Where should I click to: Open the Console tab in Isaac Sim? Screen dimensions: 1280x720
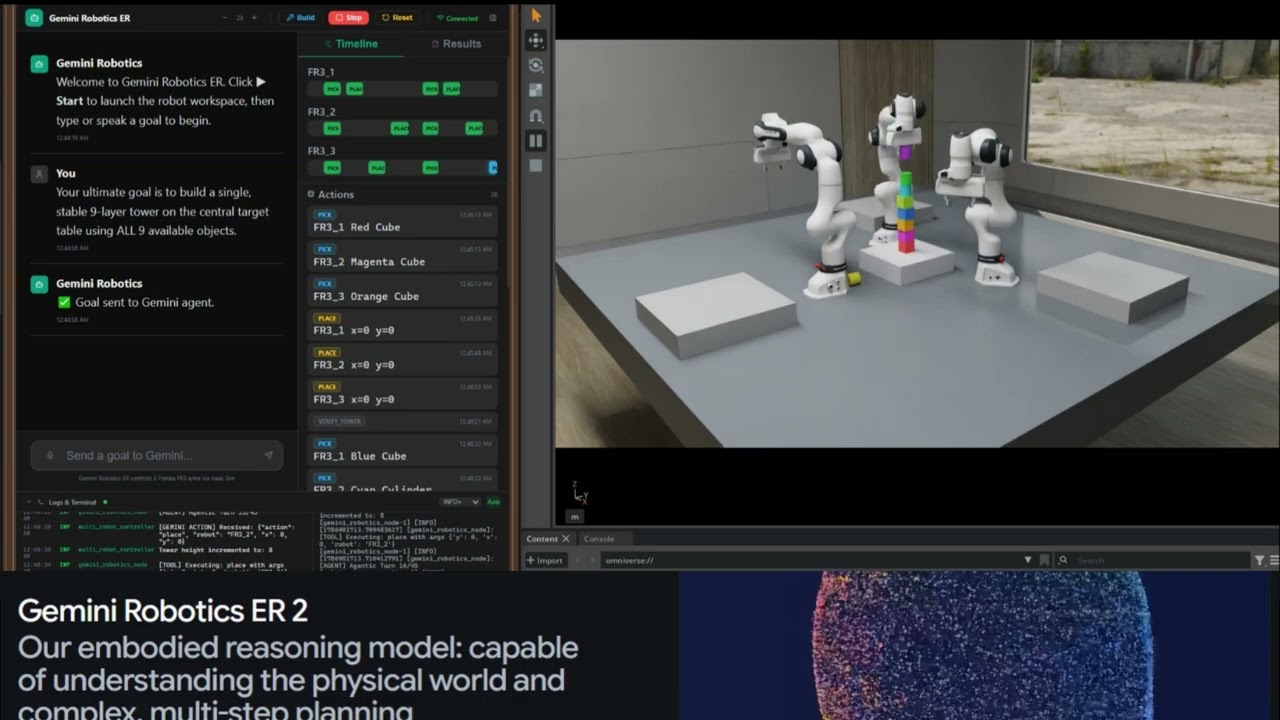click(x=599, y=539)
